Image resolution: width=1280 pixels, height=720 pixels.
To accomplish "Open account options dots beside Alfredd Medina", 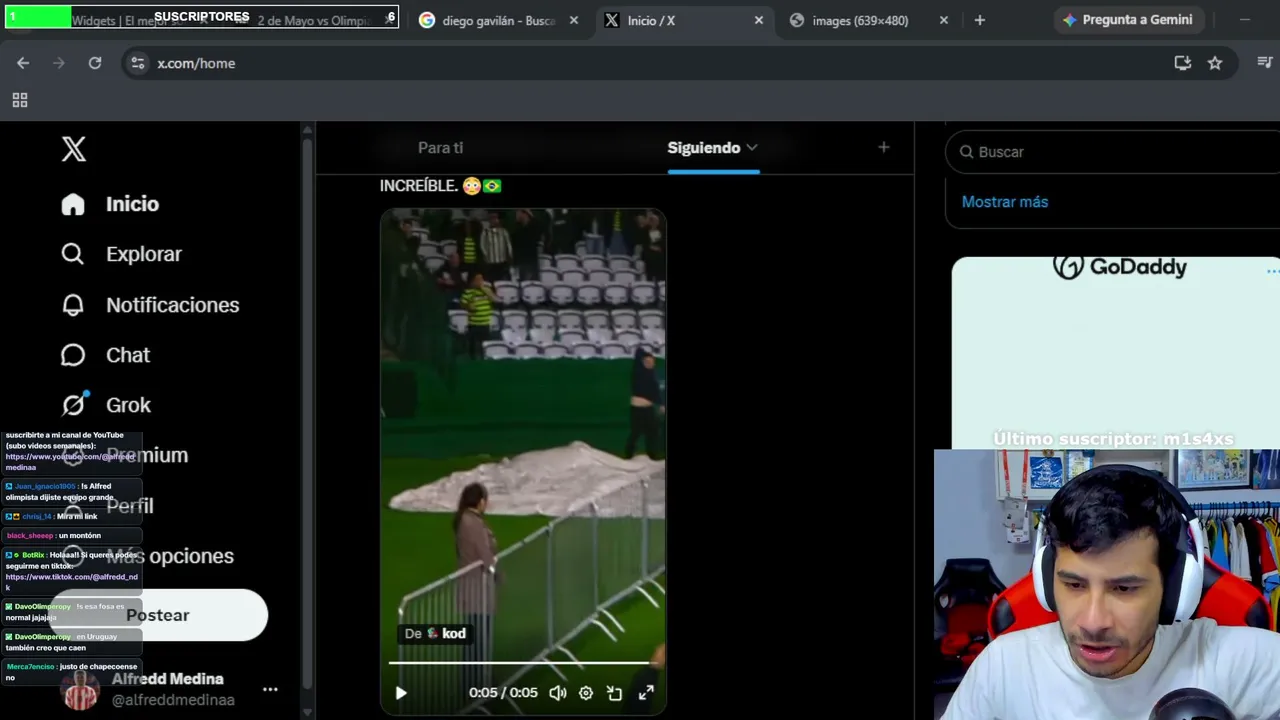I will (x=270, y=689).
